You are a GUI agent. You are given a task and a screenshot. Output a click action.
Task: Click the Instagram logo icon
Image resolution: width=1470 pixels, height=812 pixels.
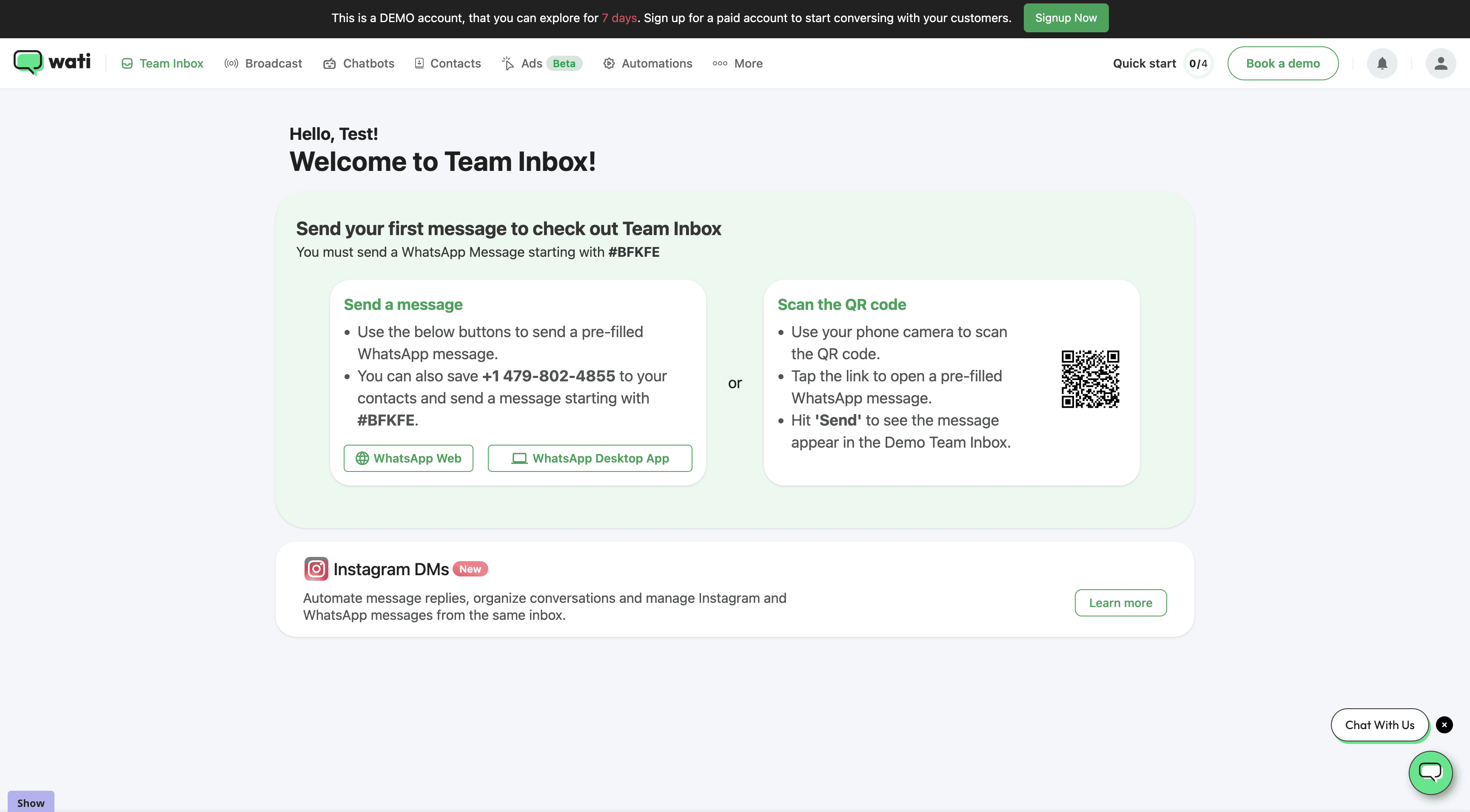(316, 568)
